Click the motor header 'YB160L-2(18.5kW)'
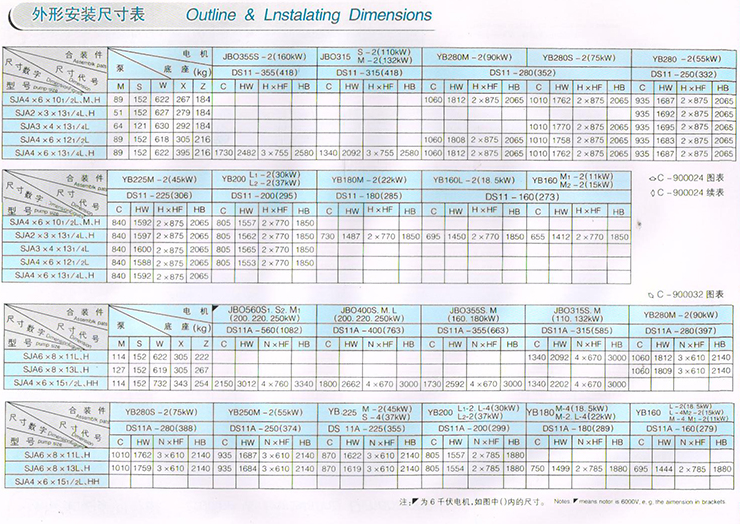Screen dimensions: 740x524 pyautogui.click(x=473, y=180)
